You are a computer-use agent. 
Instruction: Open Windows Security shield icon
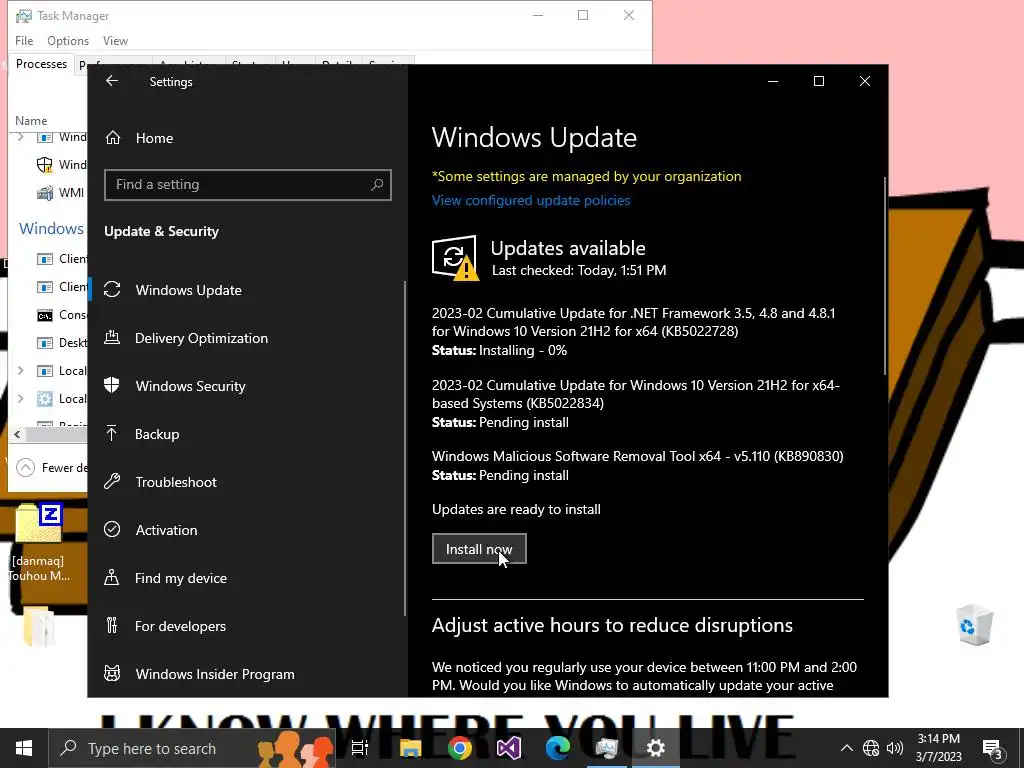(x=112, y=385)
